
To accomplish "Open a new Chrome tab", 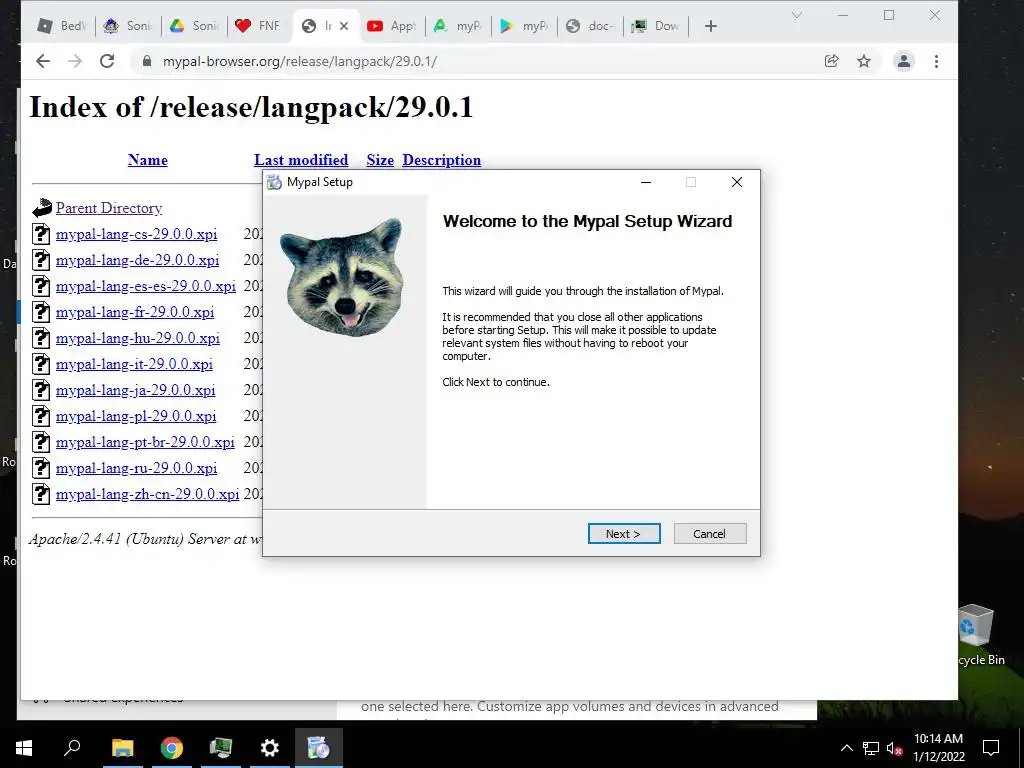I will click(711, 26).
